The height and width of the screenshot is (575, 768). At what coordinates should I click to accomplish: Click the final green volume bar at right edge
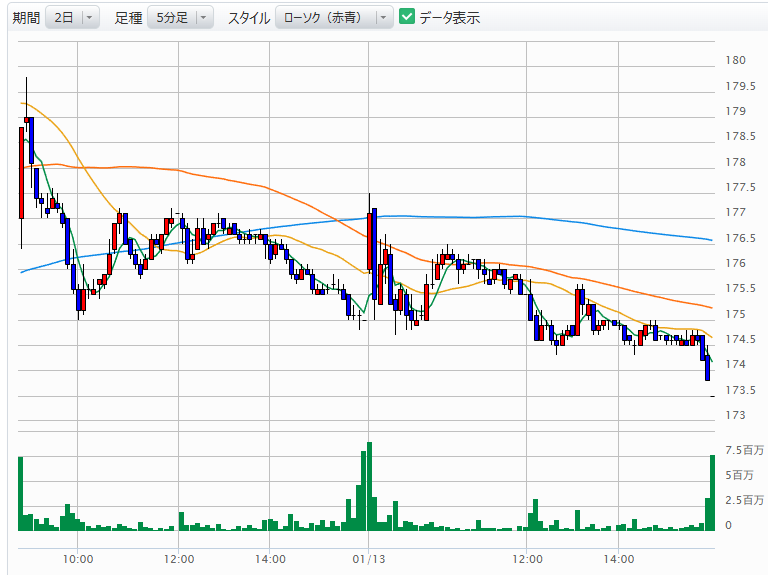[x=712, y=492]
